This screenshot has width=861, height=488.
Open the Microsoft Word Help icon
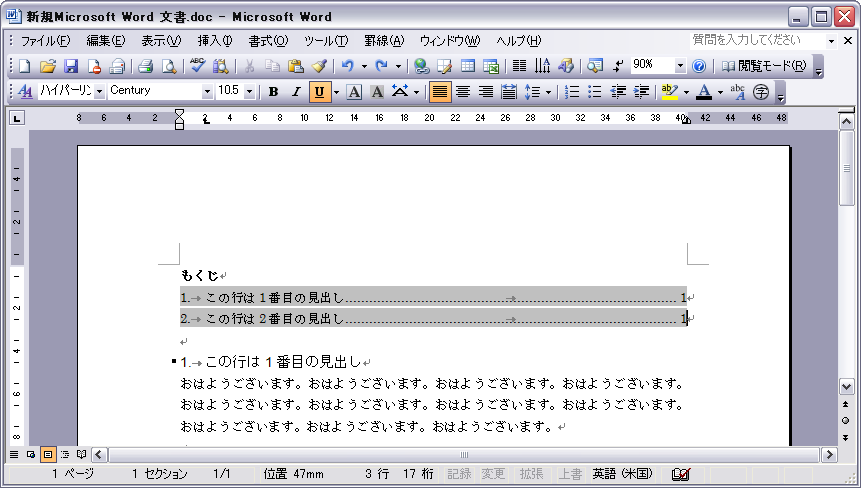click(x=698, y=66)
